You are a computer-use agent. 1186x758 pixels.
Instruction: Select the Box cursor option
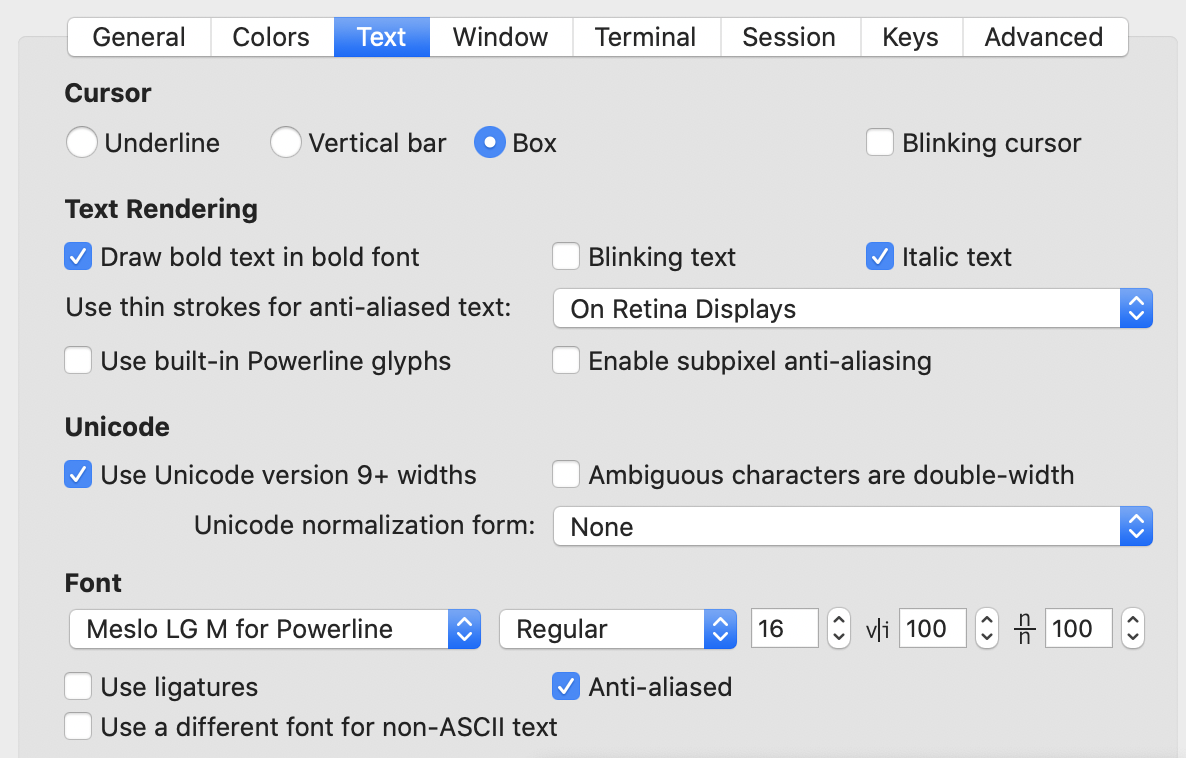pyautogui.click(x=490, y=143)
